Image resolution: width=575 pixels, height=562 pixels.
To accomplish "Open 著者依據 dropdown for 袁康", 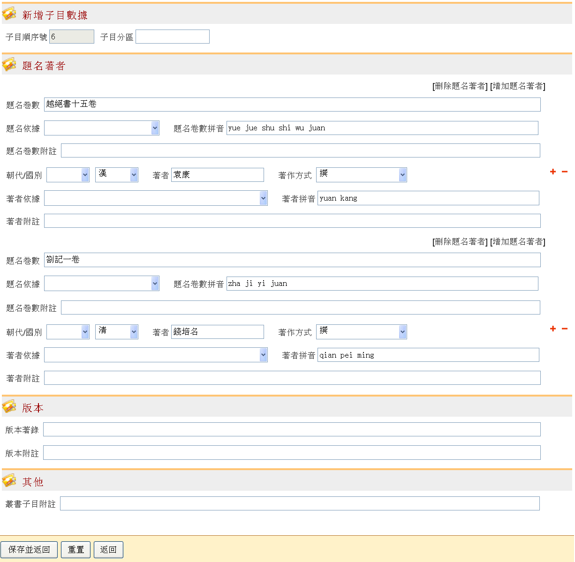I will [x=156, y=198].
